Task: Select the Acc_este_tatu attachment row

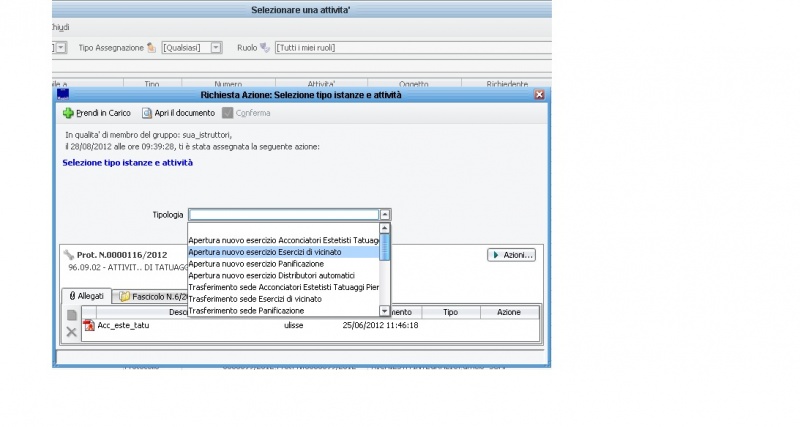Action: tap(311, 325)
